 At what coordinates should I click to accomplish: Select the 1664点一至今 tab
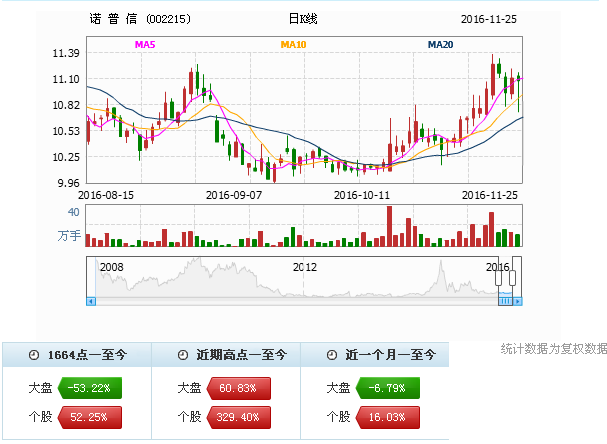pos(77,355)
